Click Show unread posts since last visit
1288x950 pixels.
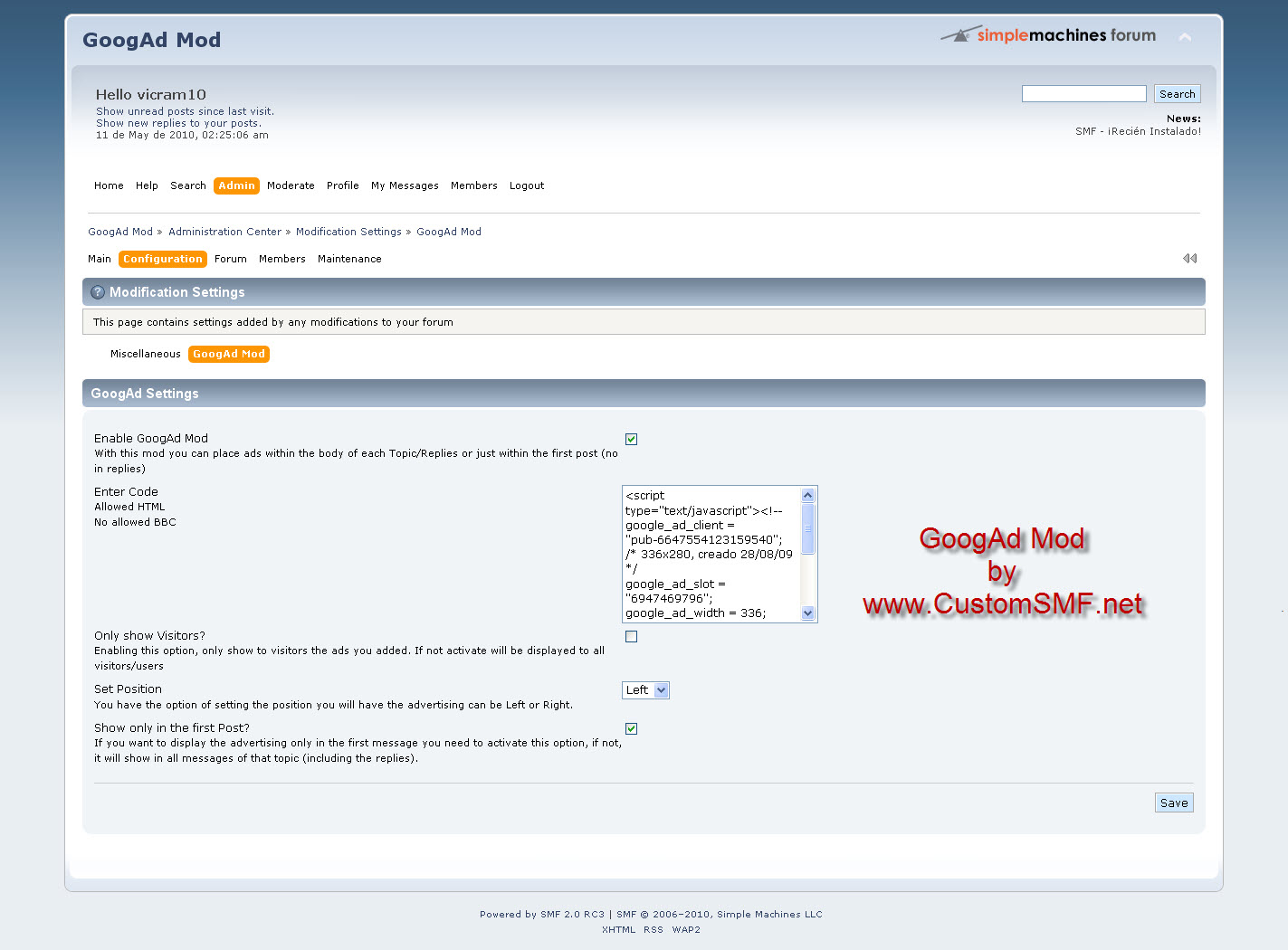[185, 111]
